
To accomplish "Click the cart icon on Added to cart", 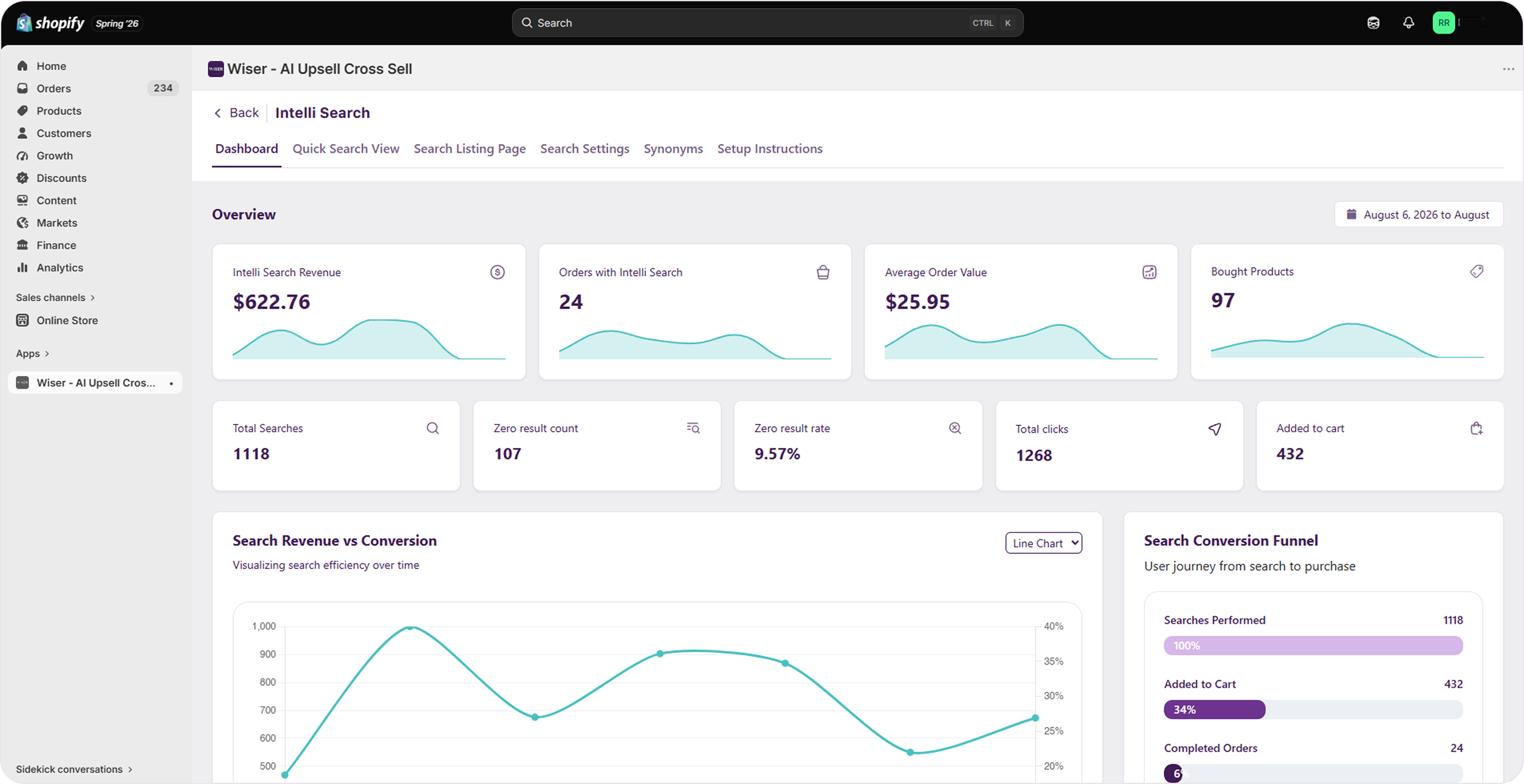I will (x=1477, y=428).
